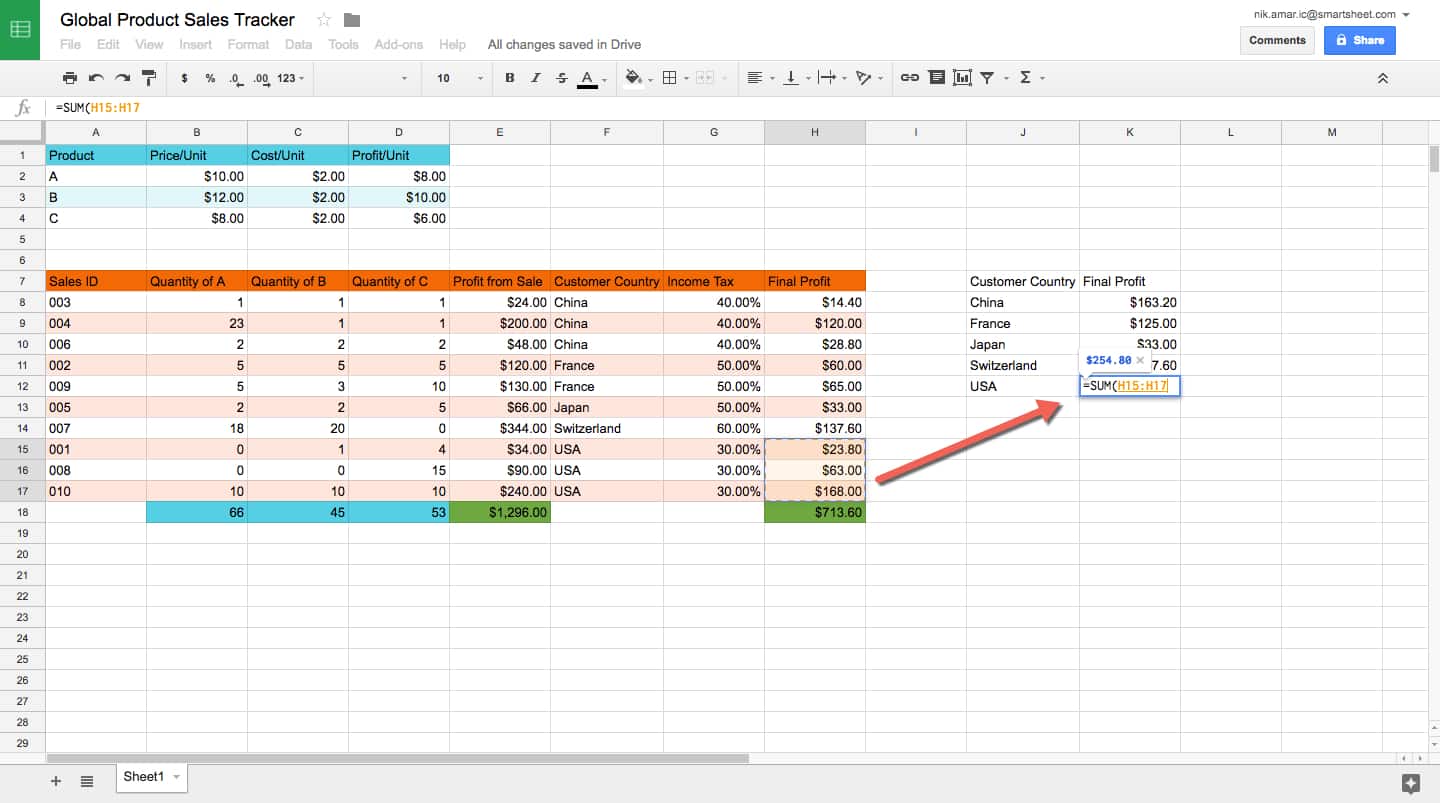
Task: Expand the Functions sigma dropdown
Action: tap(1030, 78)
